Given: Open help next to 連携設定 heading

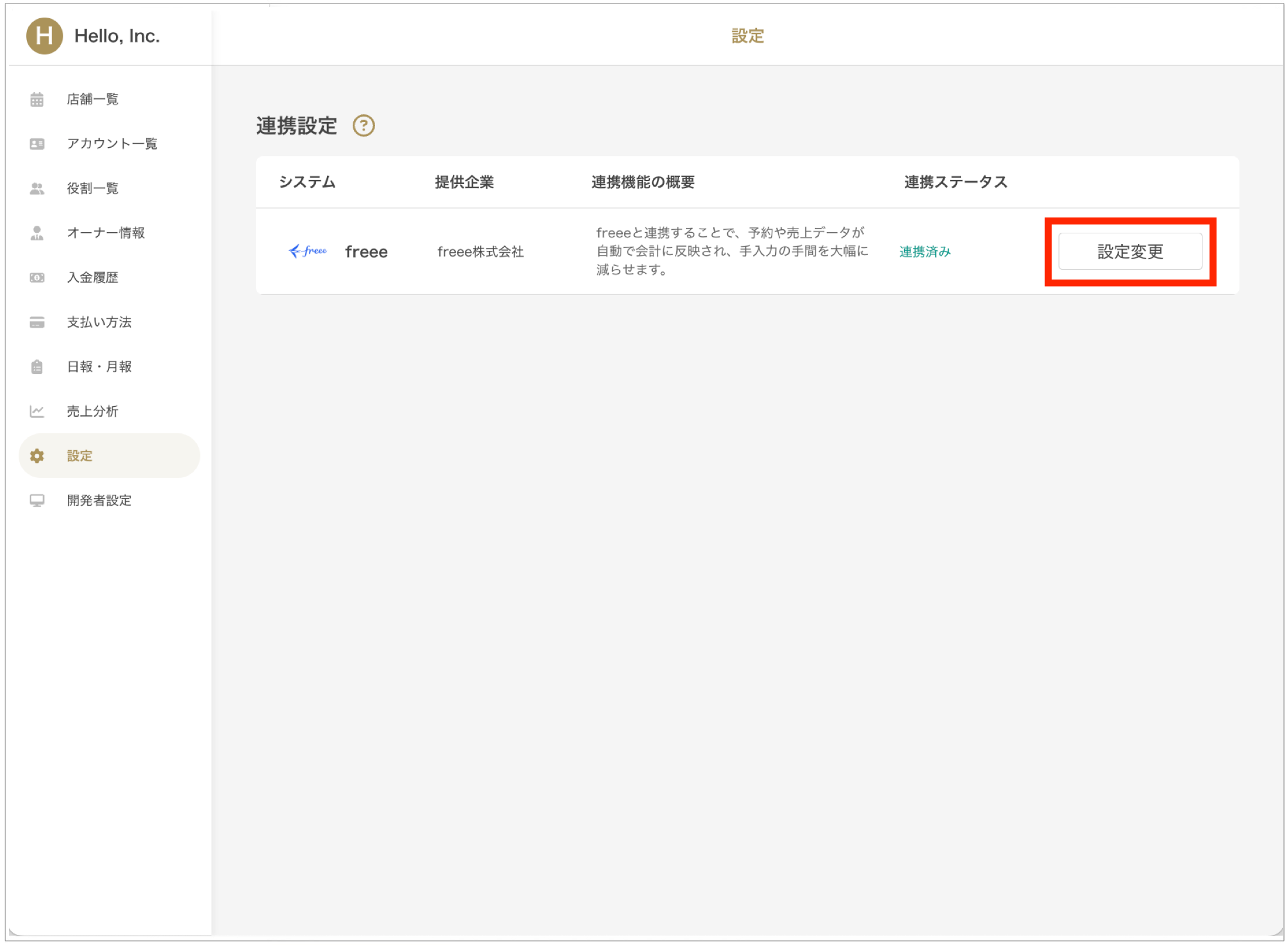Looking at the screenshot, I should tap(363, 125).
